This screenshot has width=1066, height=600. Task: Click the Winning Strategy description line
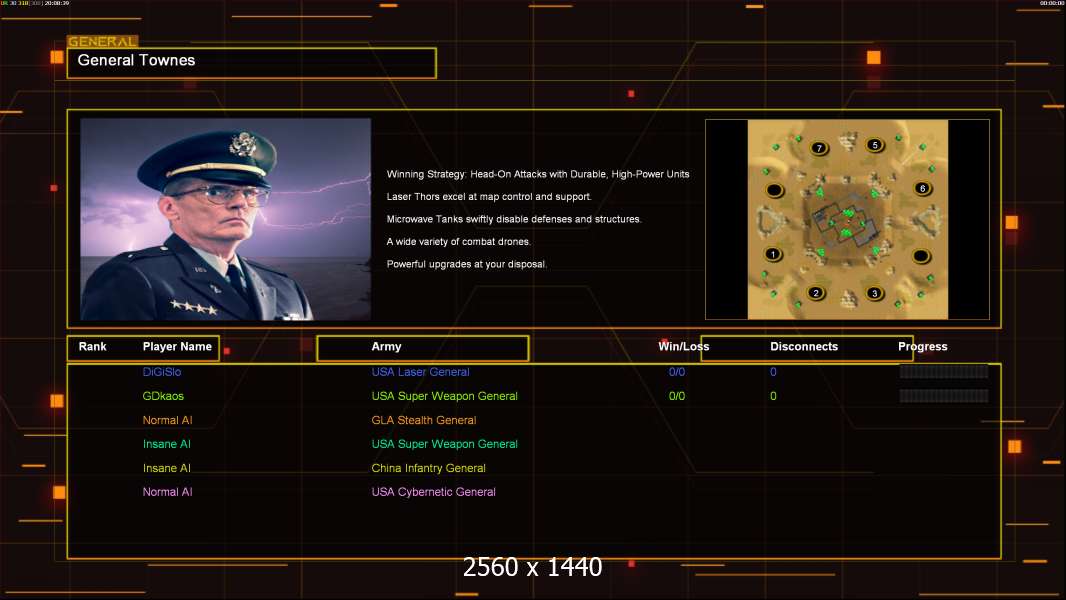point(538,174)
